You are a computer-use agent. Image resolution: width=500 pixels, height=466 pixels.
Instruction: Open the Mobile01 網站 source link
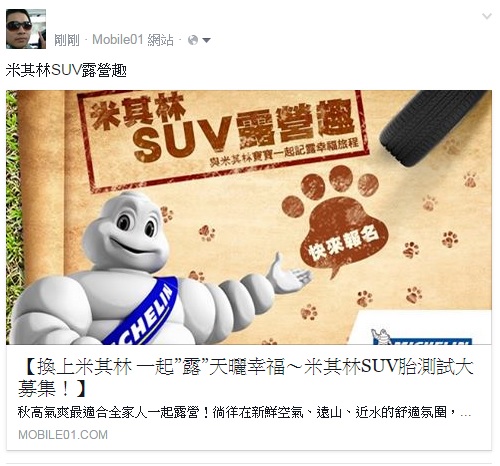pos(133,40)
